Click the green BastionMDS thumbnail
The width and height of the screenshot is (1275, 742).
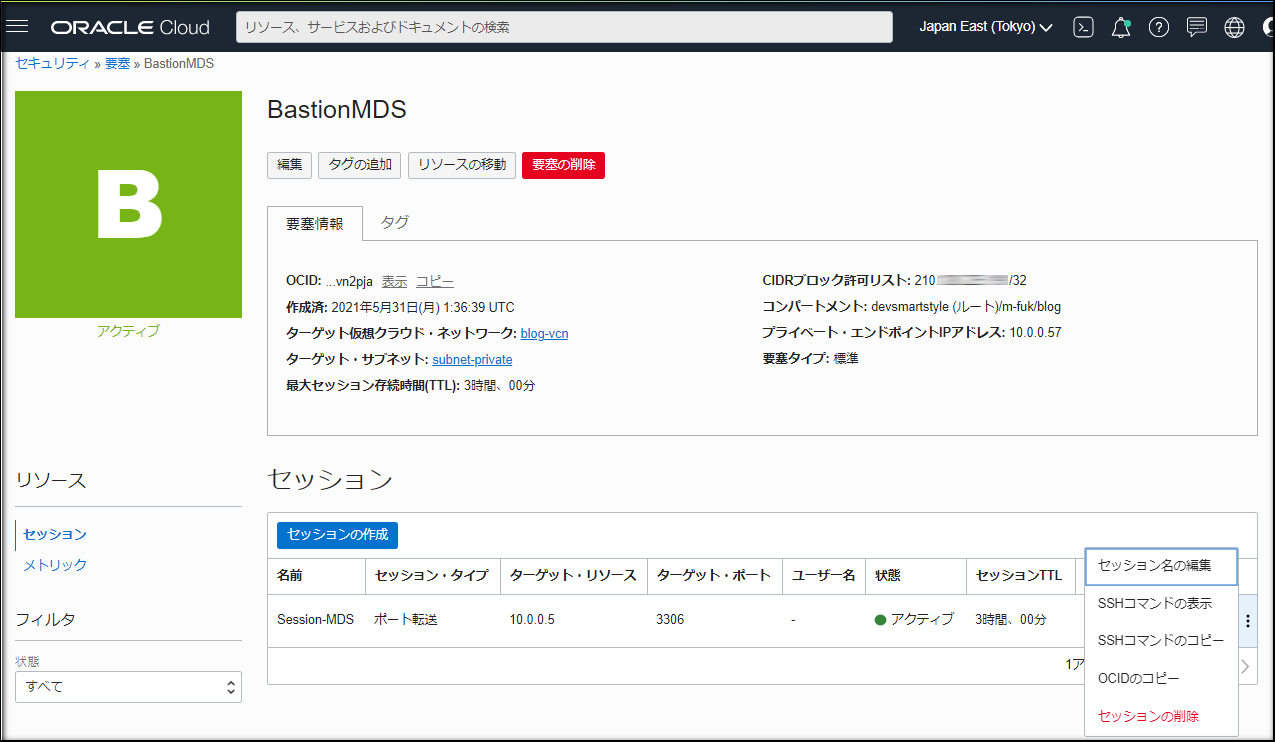pyautogui.click(x=129, y=204)
